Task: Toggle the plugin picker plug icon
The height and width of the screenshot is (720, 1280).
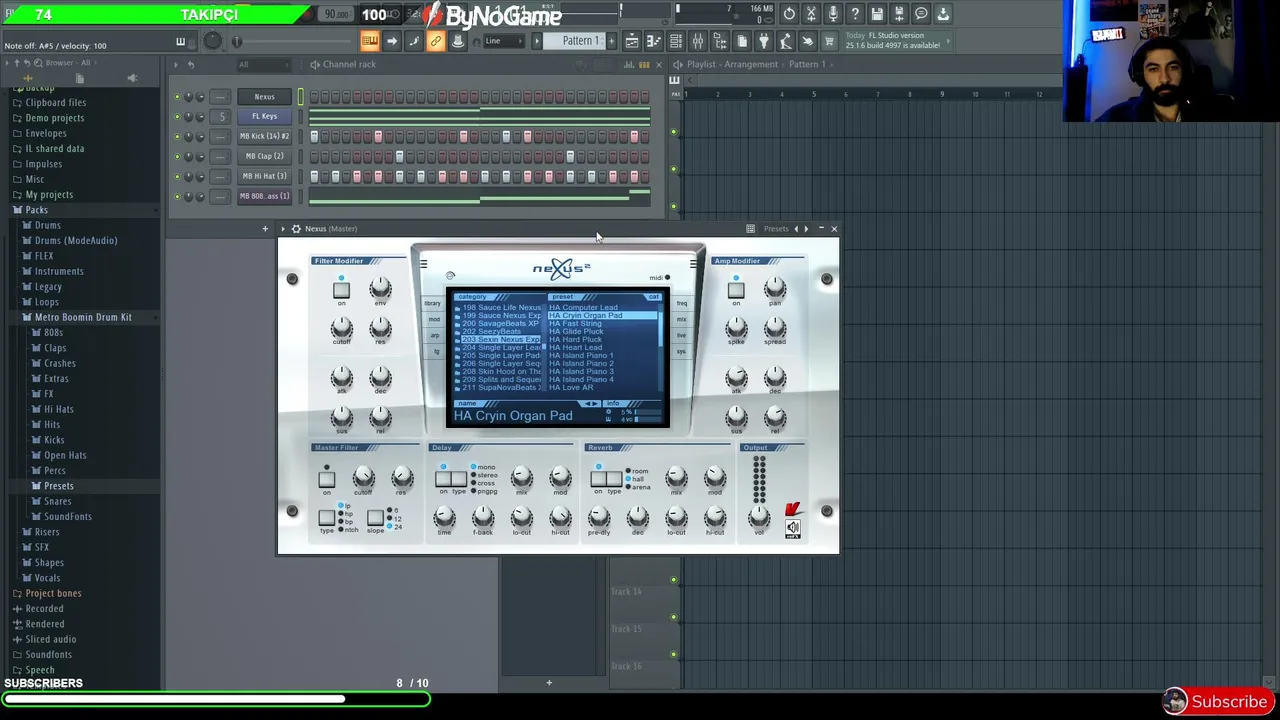Action: [764, 41]
